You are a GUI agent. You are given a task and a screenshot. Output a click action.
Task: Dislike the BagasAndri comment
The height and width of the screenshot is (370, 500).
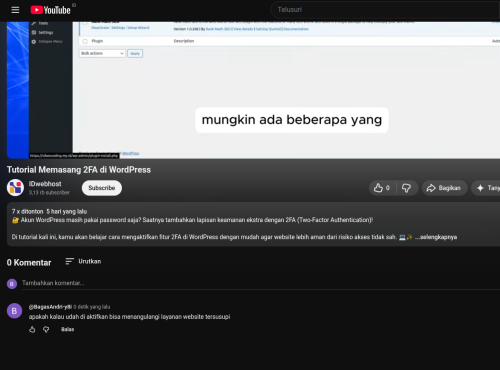(x=46, y=330)
